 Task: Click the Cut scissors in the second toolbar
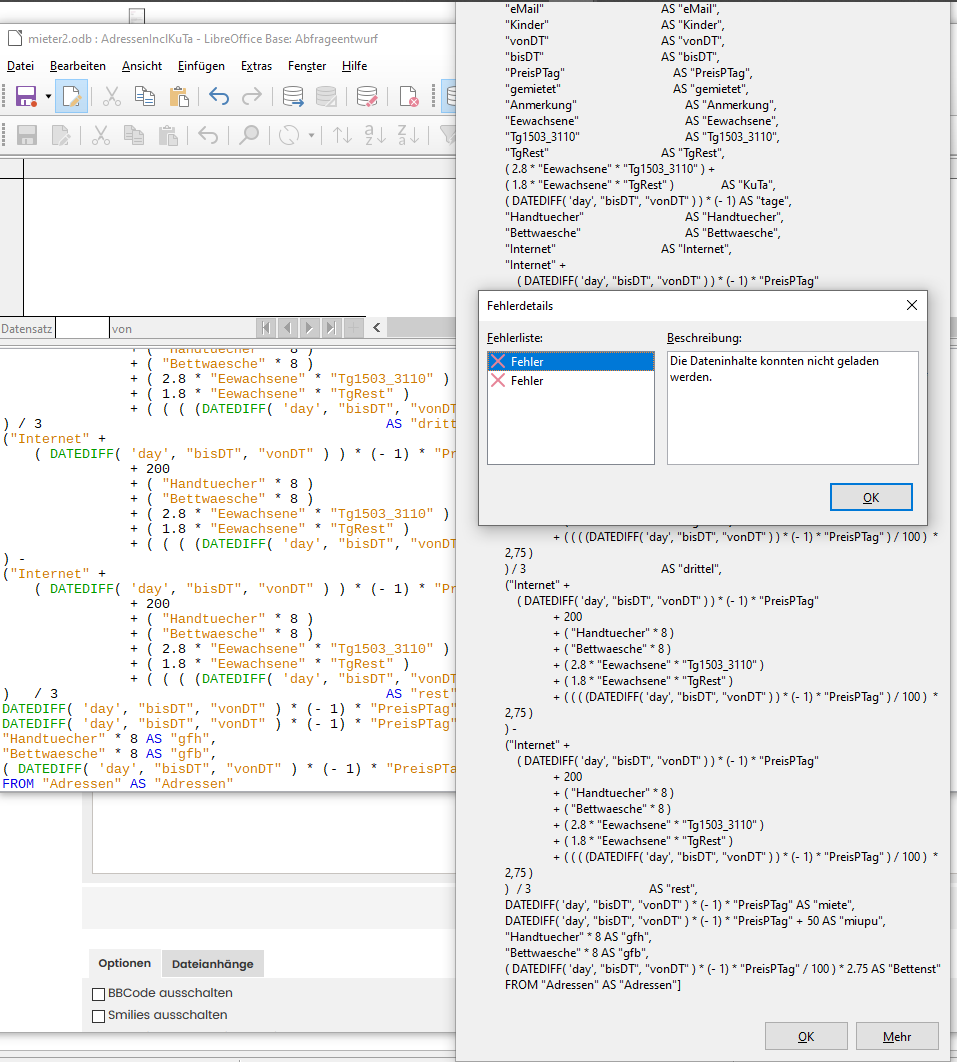click(x=101, y=135)
